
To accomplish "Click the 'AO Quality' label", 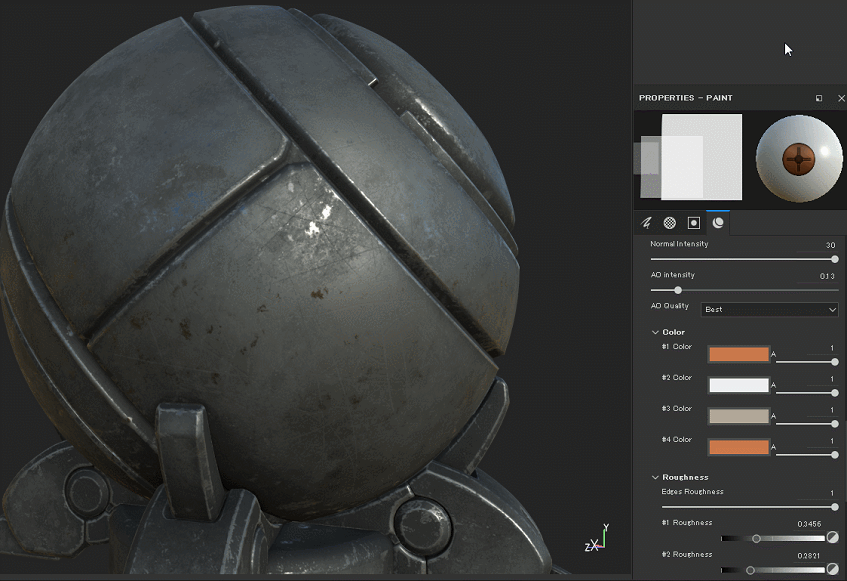I will tap(670, 306).
